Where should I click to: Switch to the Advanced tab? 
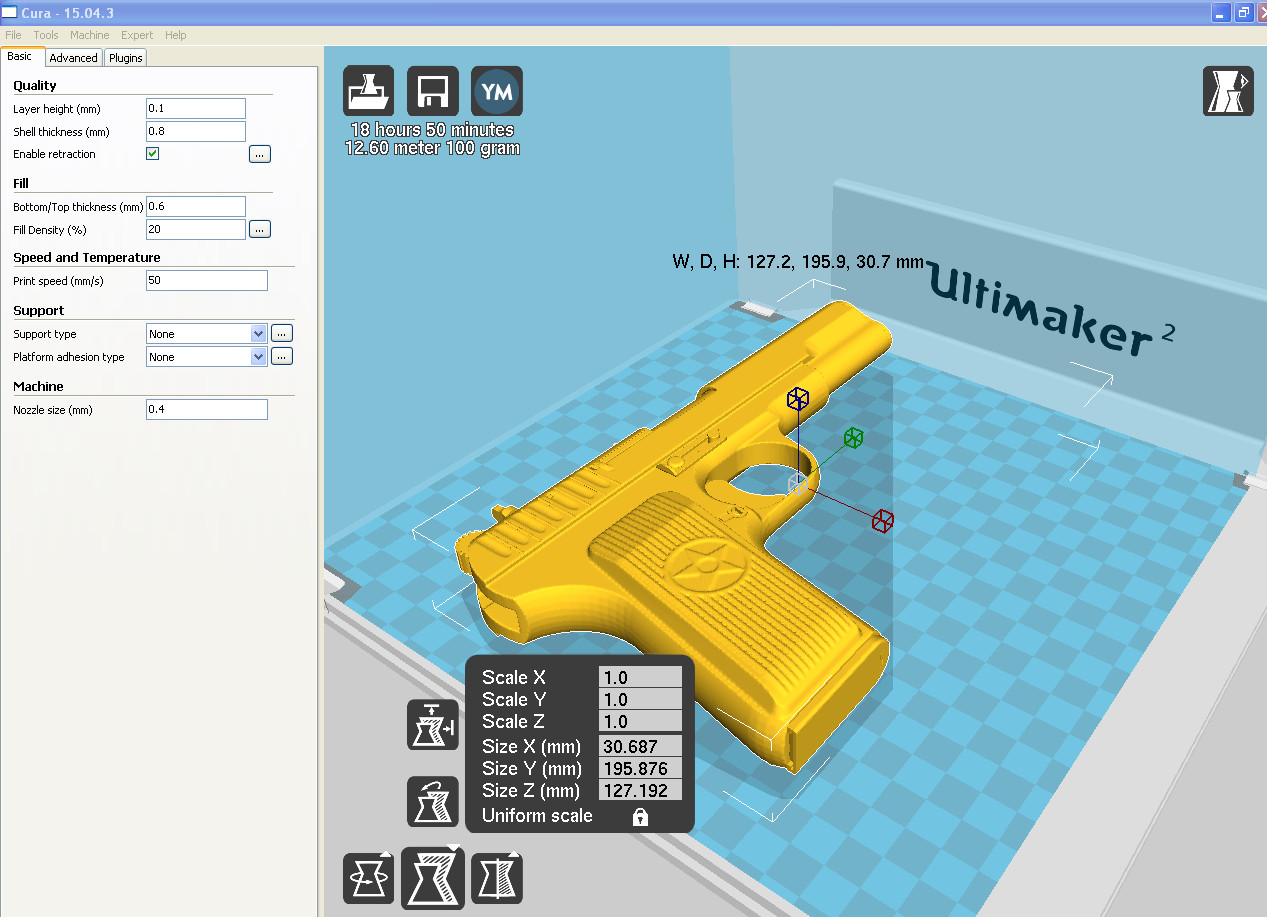[73, 57]
